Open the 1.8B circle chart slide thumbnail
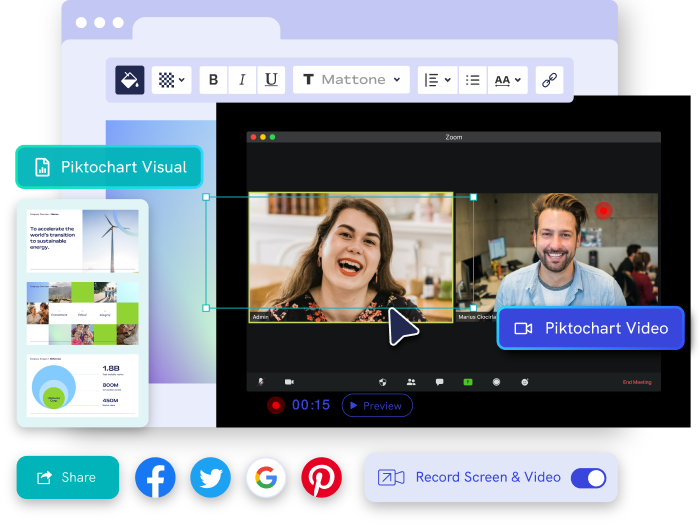Viewport: 700px width, 525px height. pos(83,386)
